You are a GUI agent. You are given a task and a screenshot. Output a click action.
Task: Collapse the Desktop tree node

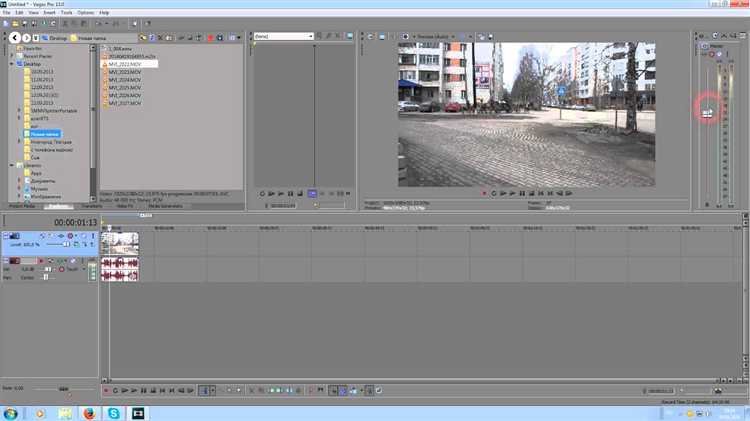pyautogui.click(x=12, y=64)
